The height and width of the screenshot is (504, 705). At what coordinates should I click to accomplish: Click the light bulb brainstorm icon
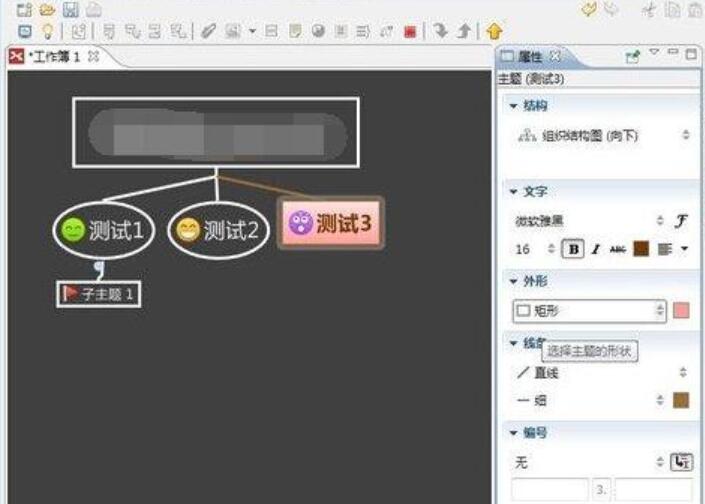[47, 31]
